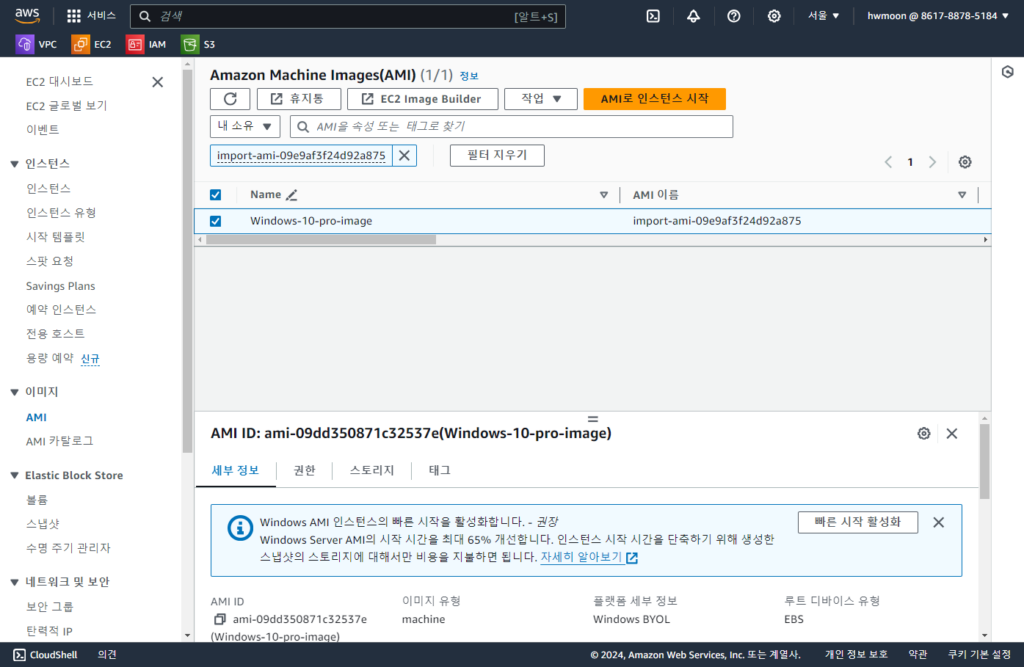Refresh the AMI list
This screenshot has height=667, width=1024.
pos(230,99)
